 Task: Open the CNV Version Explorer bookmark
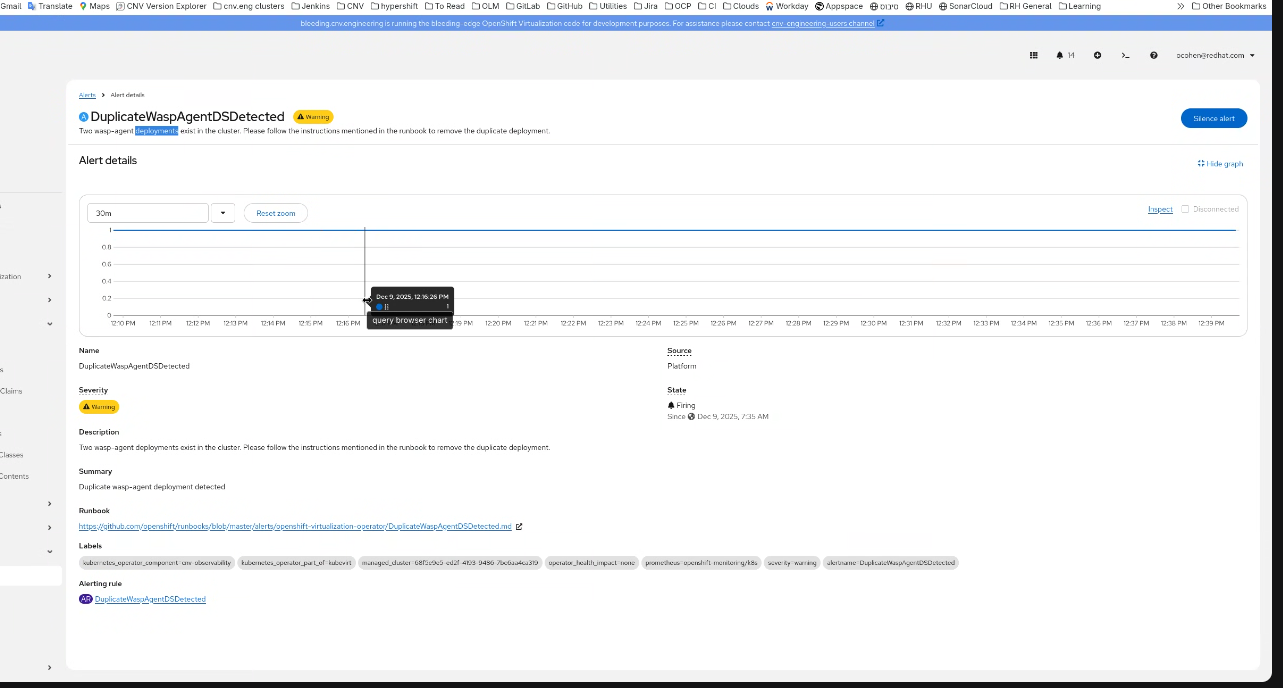point(162,6)
